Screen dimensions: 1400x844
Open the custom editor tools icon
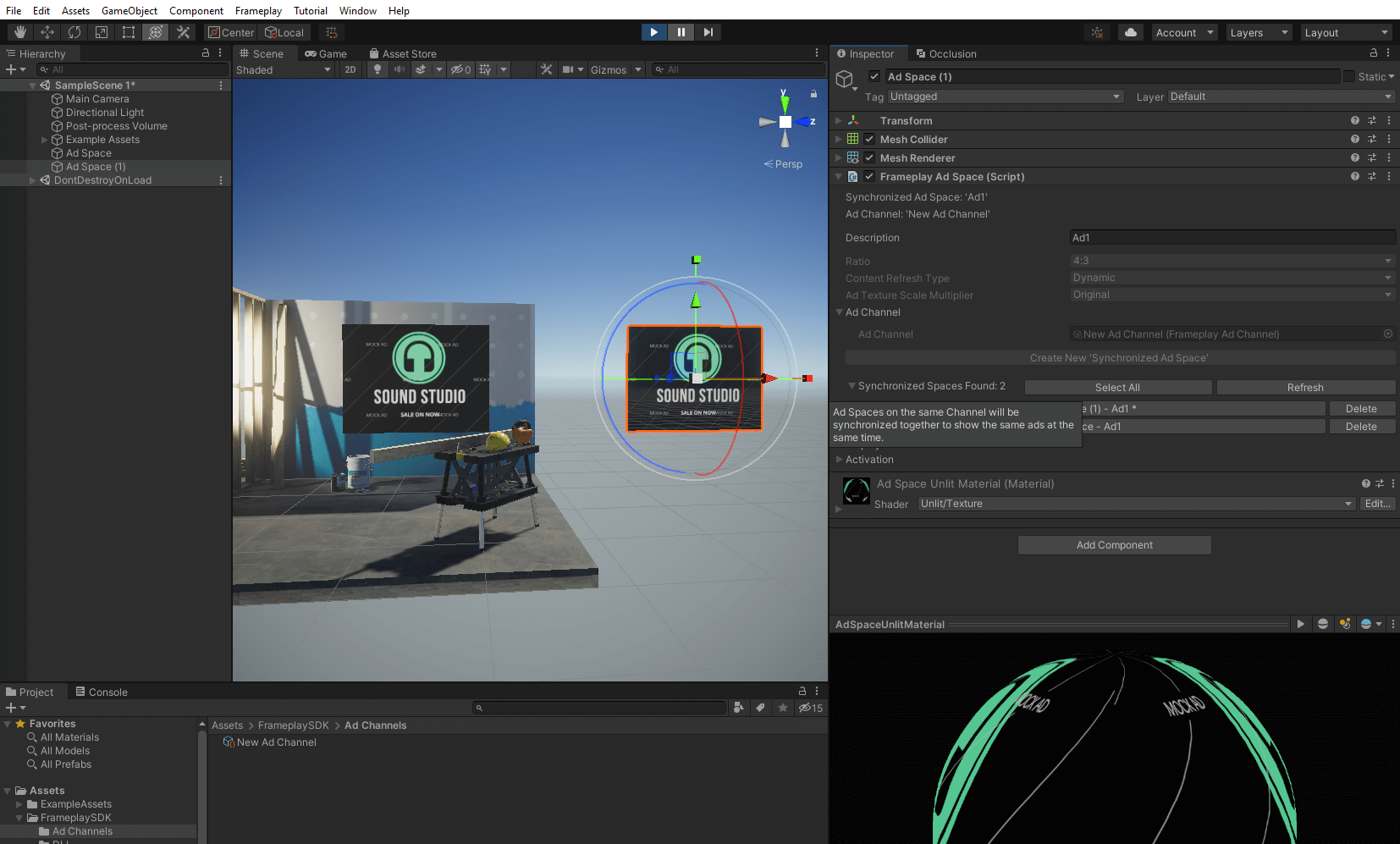click(x=183, y=32)
